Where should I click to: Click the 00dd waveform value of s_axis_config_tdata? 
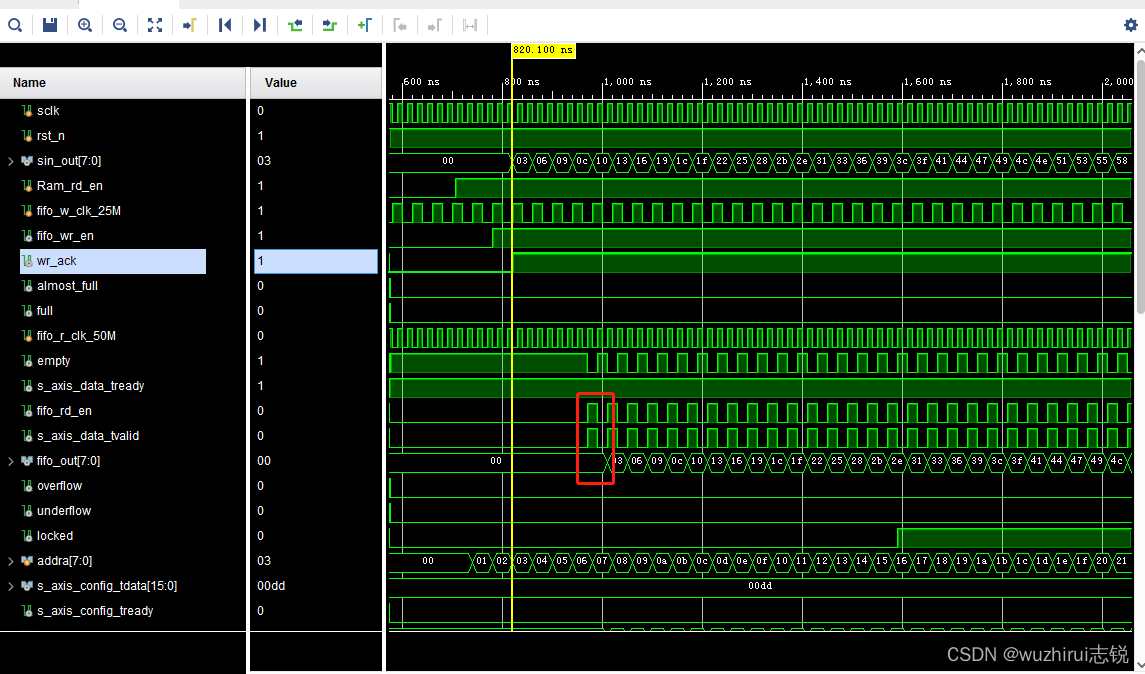[x=759, y=586]
